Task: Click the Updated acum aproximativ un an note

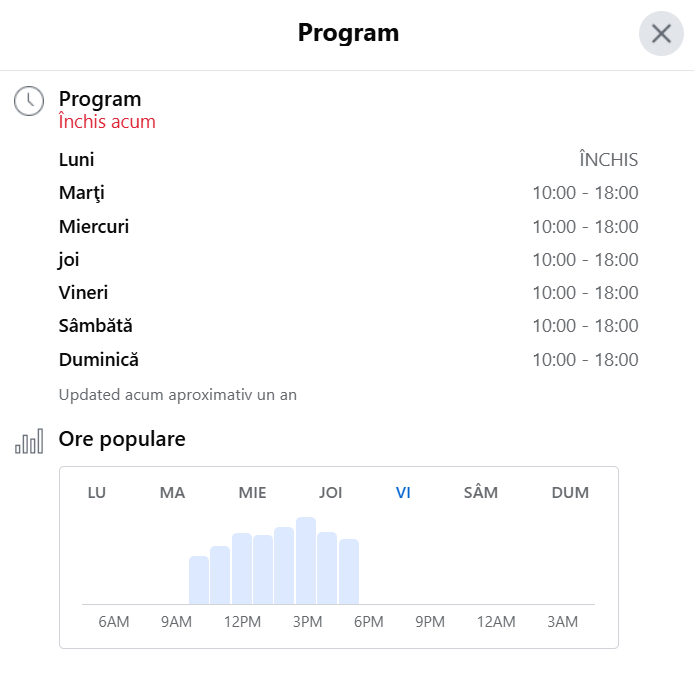Action: pyautogui.click(x=177, y=394)
